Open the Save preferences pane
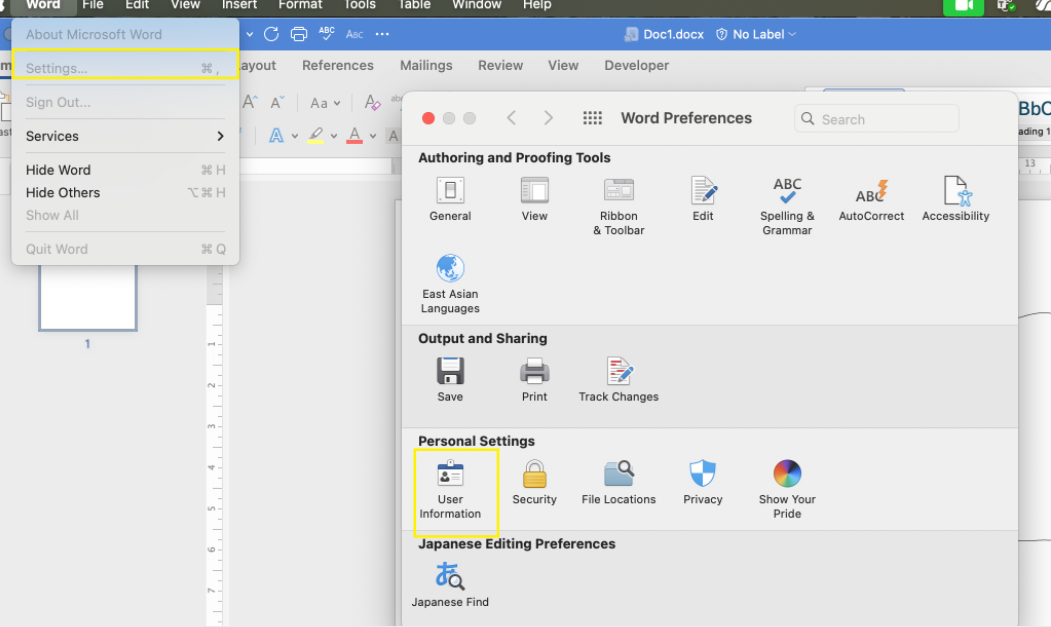1051x627 pixels. 450,379
